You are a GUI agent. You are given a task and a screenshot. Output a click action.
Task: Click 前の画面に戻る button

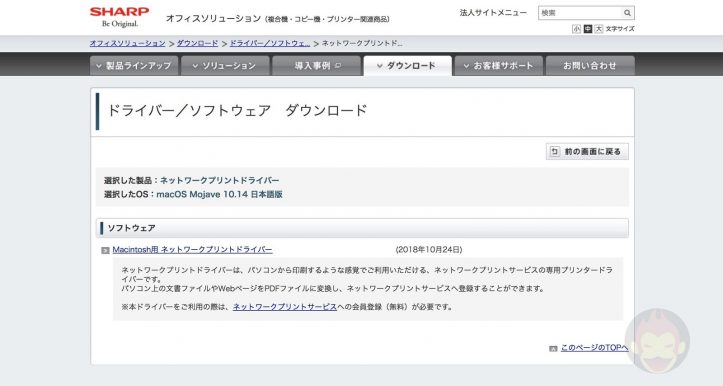[587, 151]
